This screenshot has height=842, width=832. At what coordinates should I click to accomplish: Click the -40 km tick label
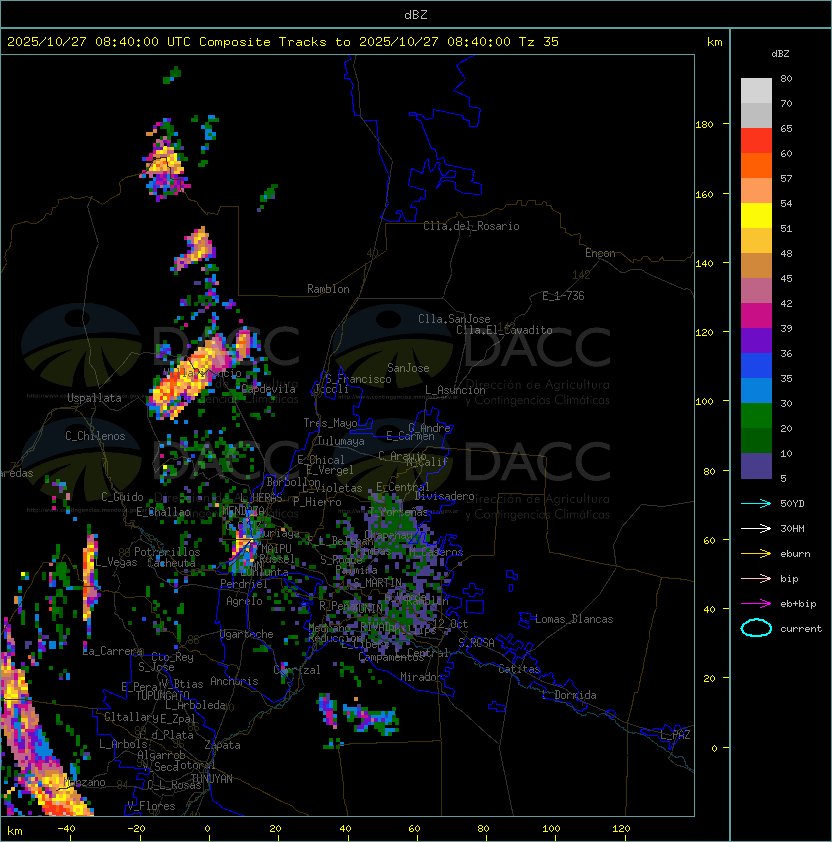(66, 829)
